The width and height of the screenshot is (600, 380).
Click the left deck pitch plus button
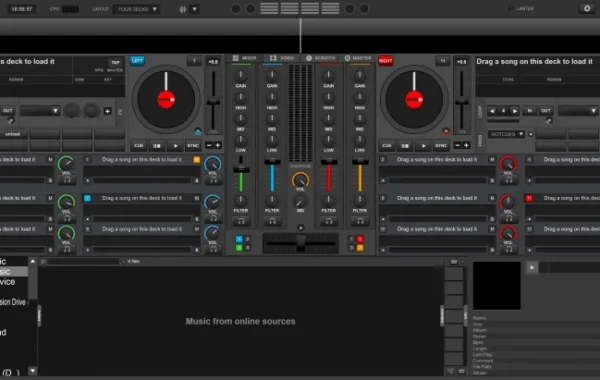click(x=218, y=145)
